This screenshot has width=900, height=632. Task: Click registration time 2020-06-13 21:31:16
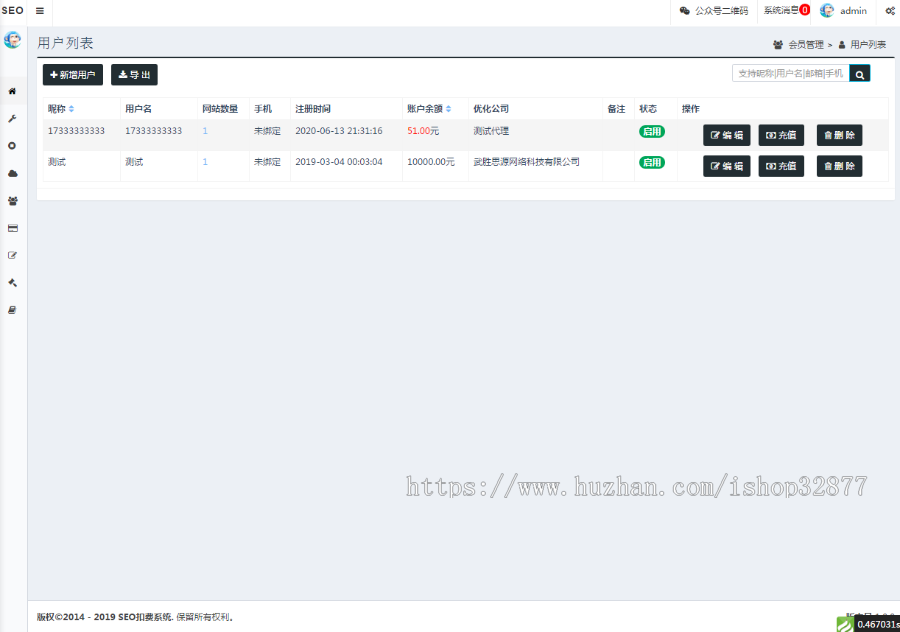(x=339, y=131)
